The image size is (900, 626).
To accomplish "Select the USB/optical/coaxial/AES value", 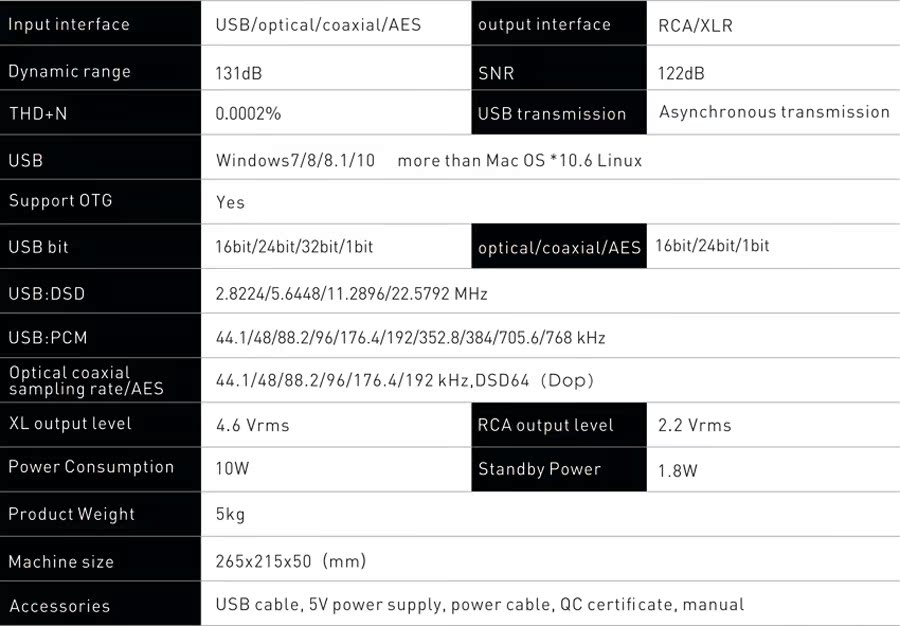I will [x=318, y=25].
